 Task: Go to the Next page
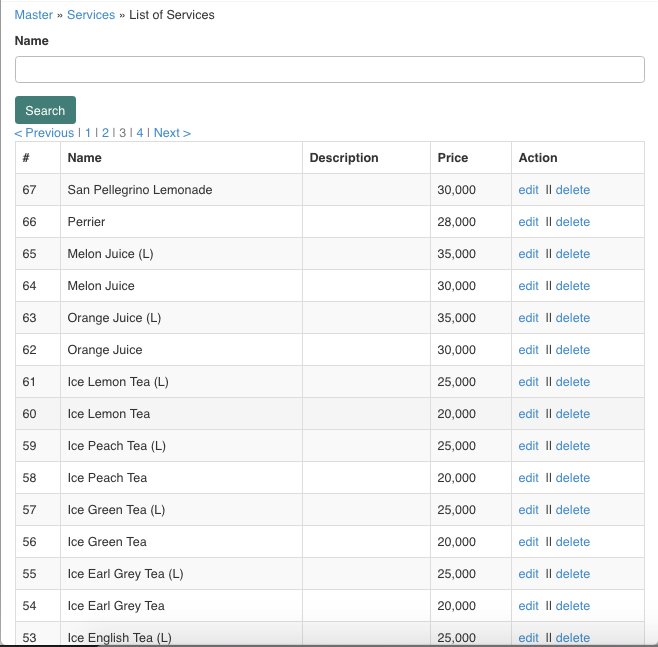tap(172, 133)
